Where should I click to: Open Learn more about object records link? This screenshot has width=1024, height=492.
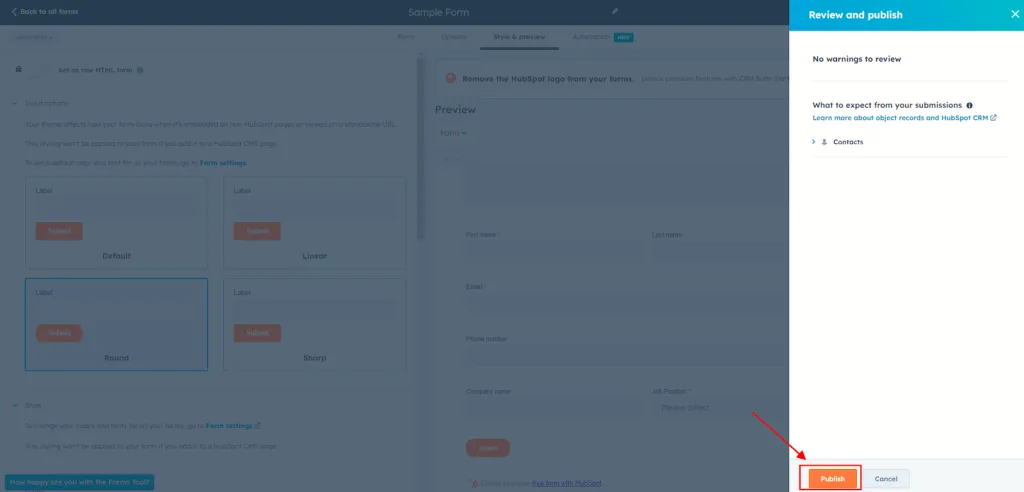pos(901,118)
